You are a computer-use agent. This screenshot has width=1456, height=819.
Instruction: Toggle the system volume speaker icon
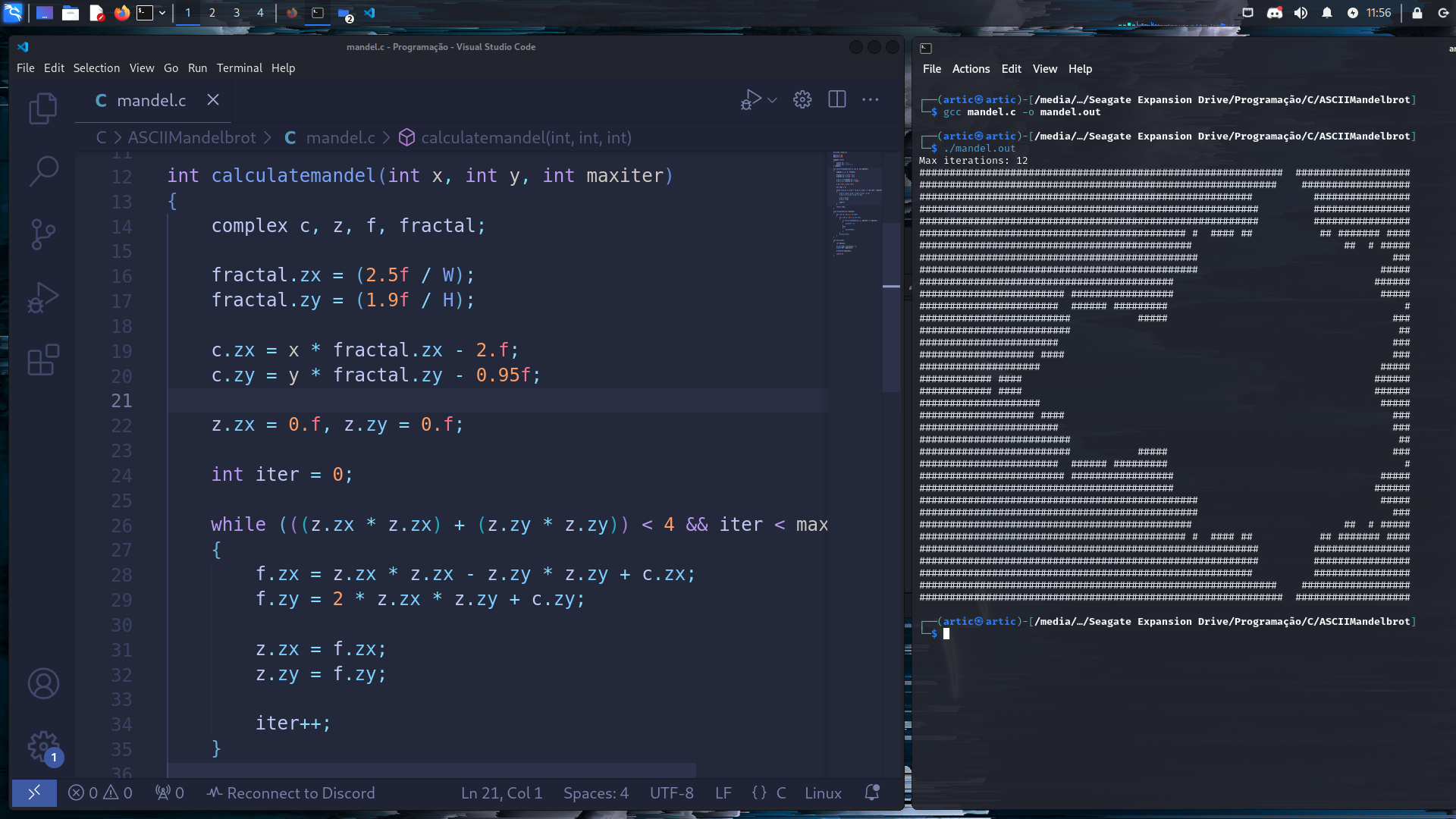(1301, 13)
